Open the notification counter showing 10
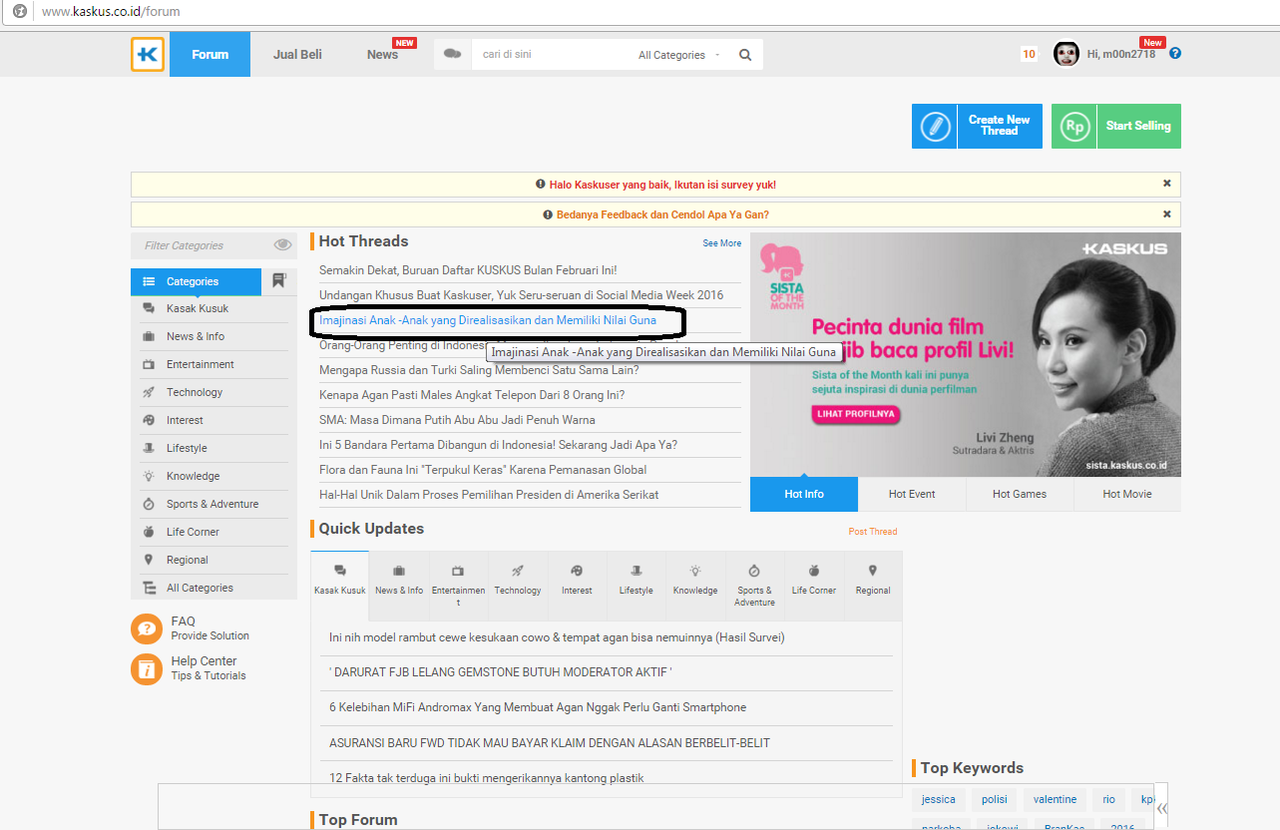The image size is (1280, 830). (x=1029, y=54)
